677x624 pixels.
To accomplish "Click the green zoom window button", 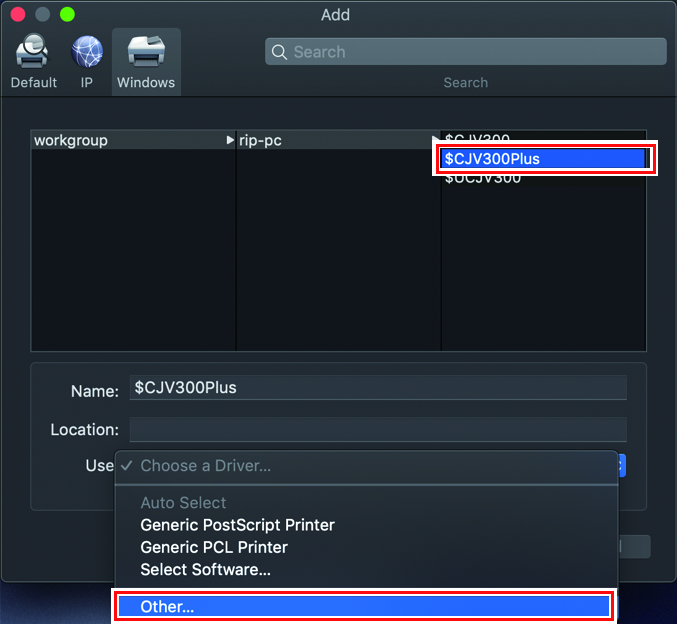I will [x=67, y=14].
